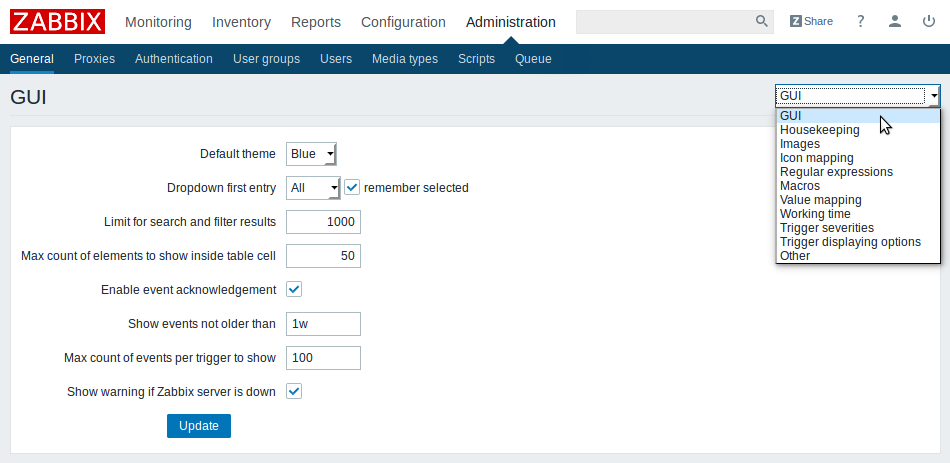Disable event acknowledgement checkbox
950x463 pixels.
pyautogui.click(x=294, y=290)
